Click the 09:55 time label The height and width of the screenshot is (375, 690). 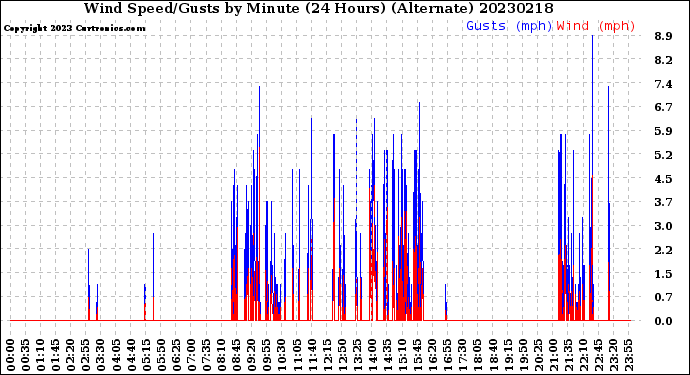pos(266,355)
